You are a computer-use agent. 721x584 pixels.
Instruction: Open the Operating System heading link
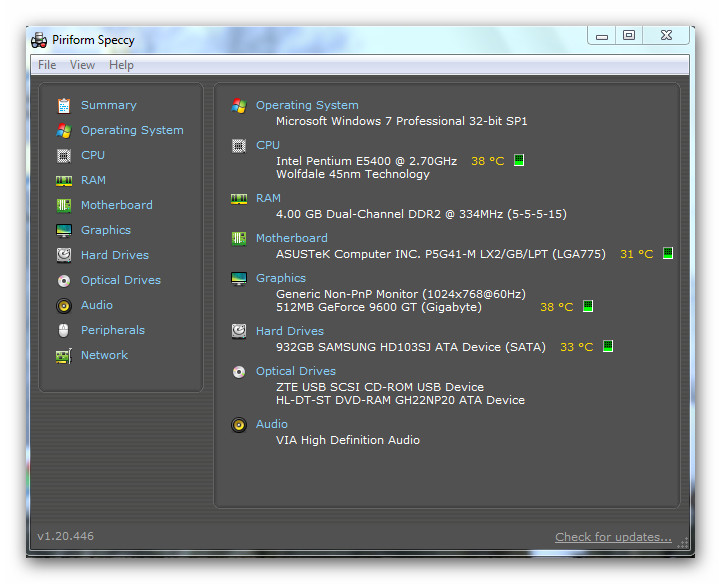(307, 105)
